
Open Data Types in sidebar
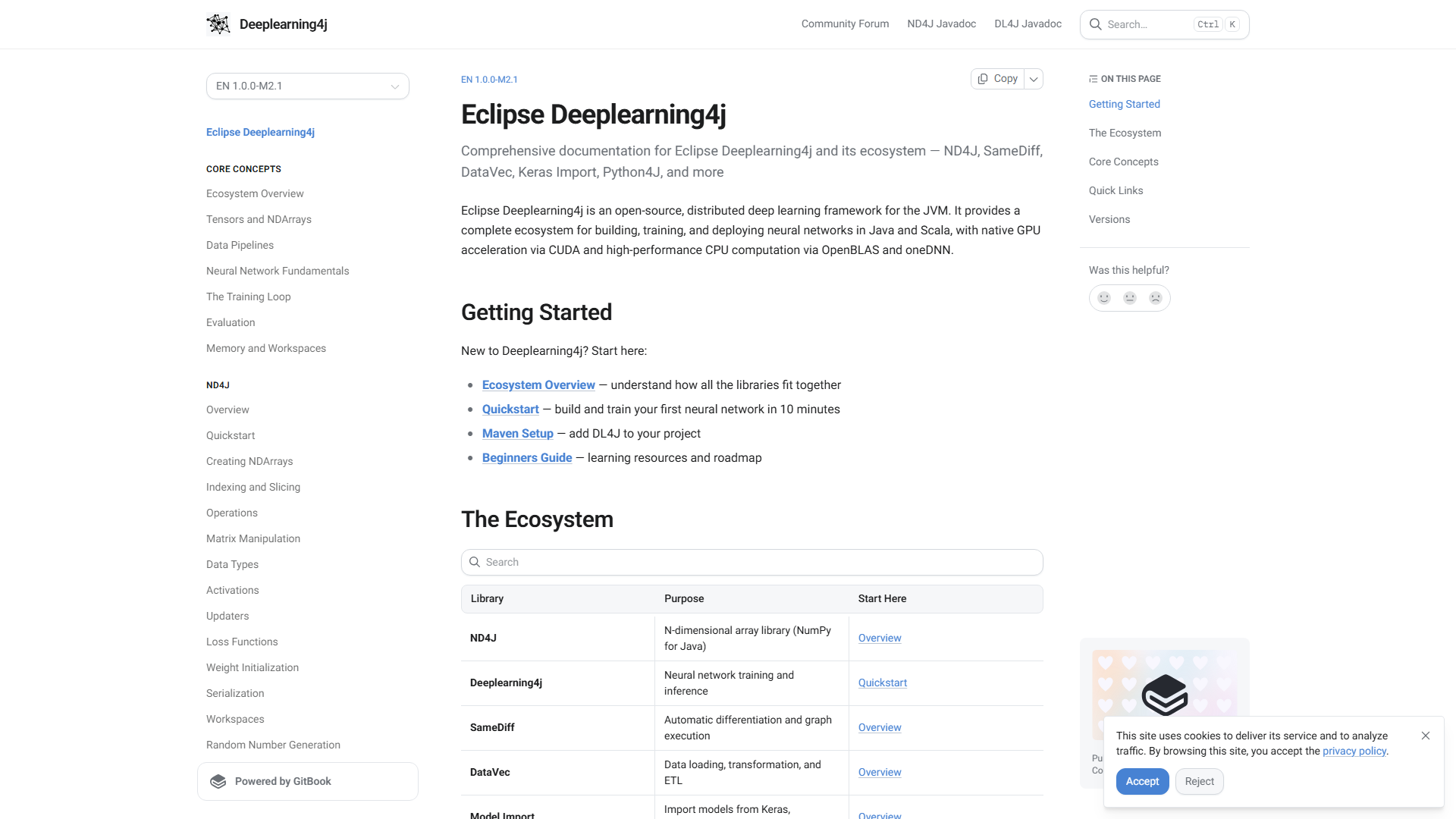[x=232, y=565]
